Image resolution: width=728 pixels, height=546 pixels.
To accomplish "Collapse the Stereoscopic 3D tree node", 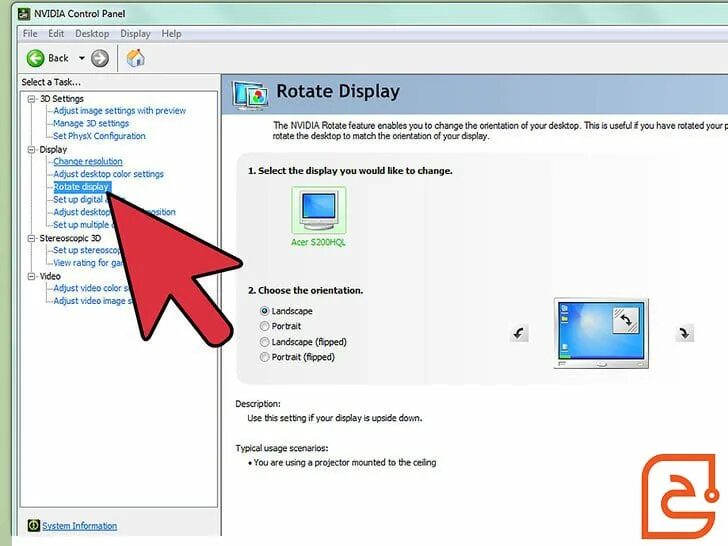I will tap(31, 238).
